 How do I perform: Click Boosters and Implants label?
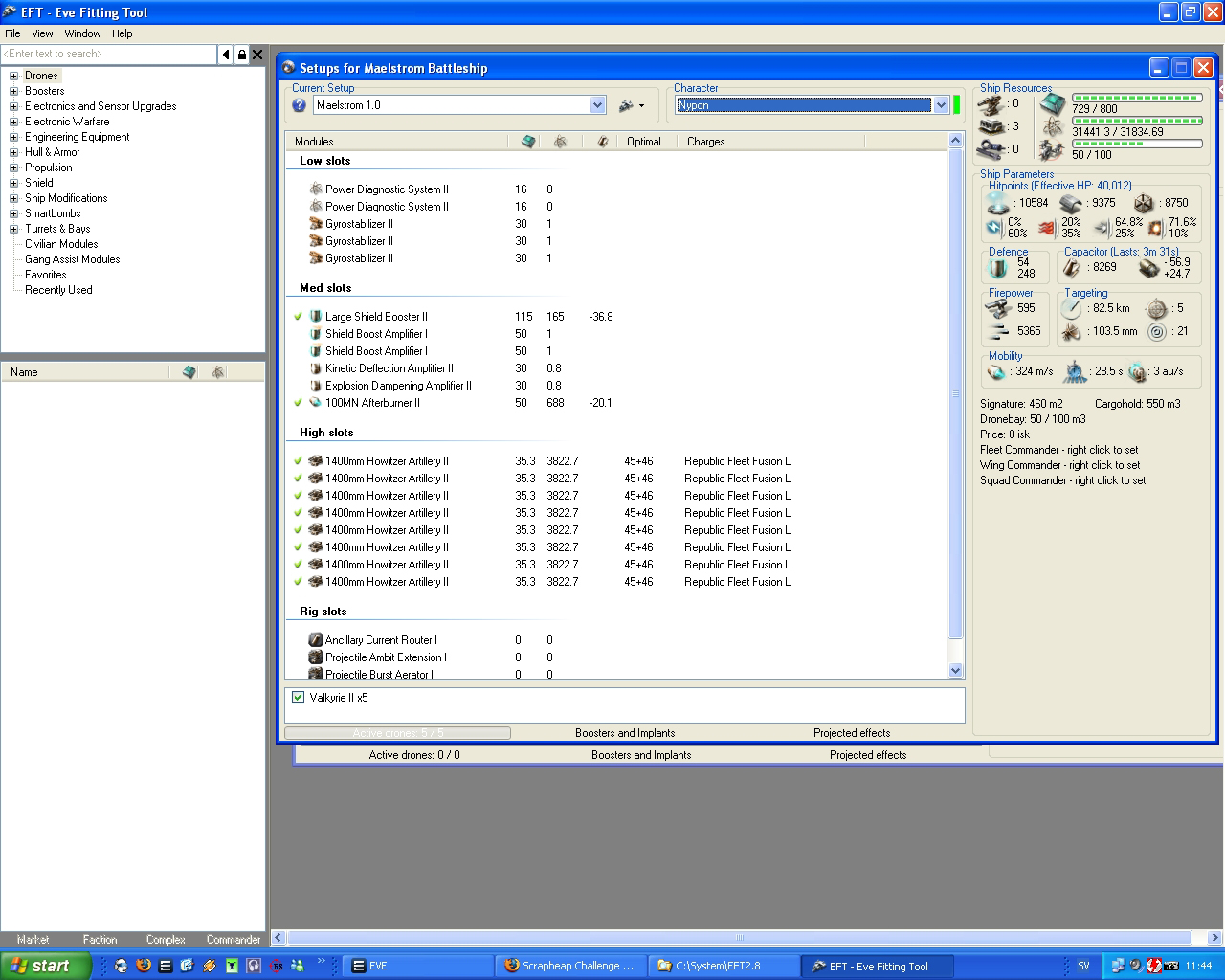click(625, 733)
